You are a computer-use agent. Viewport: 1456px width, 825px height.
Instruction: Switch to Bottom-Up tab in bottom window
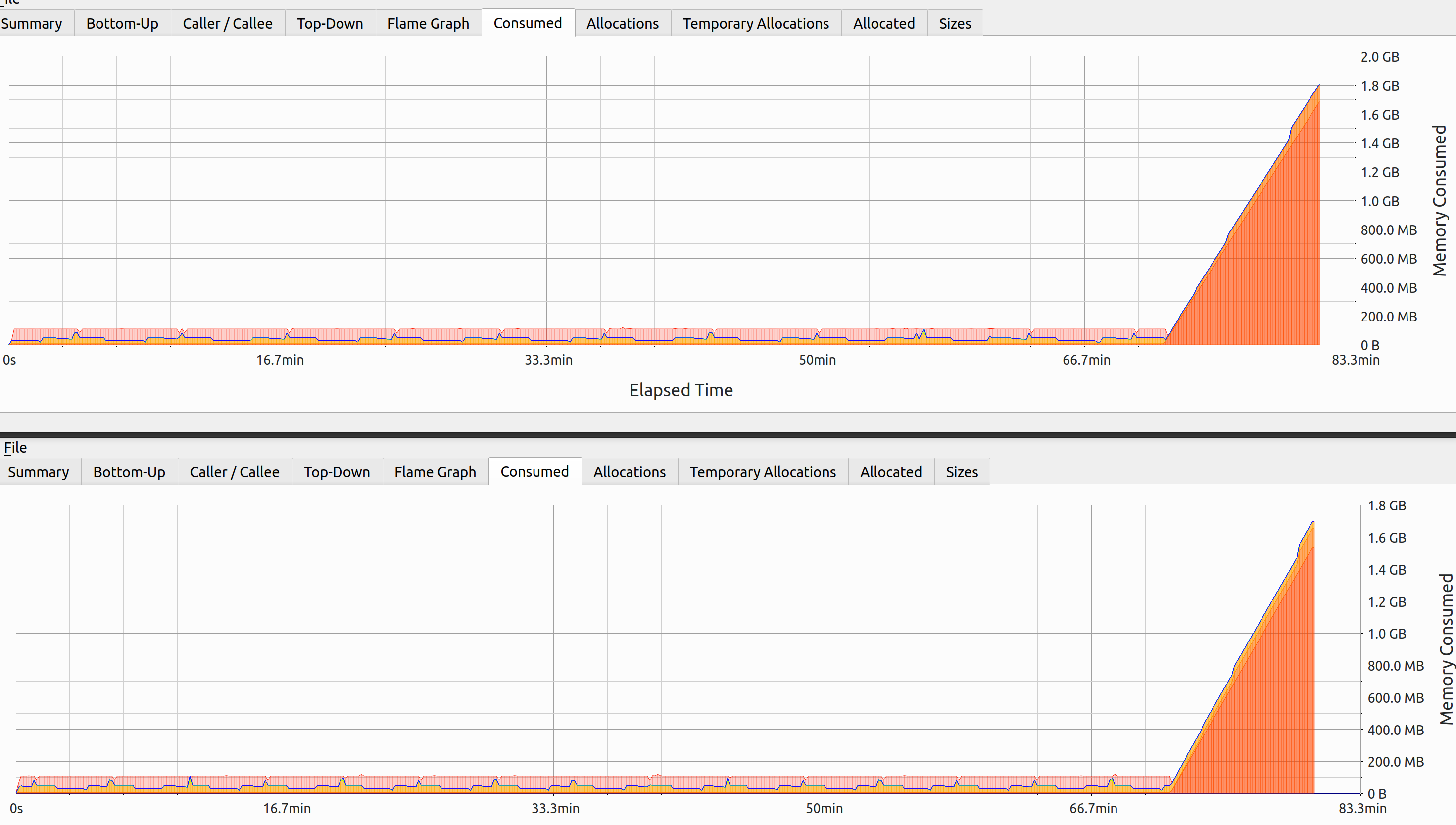point(129,472)
